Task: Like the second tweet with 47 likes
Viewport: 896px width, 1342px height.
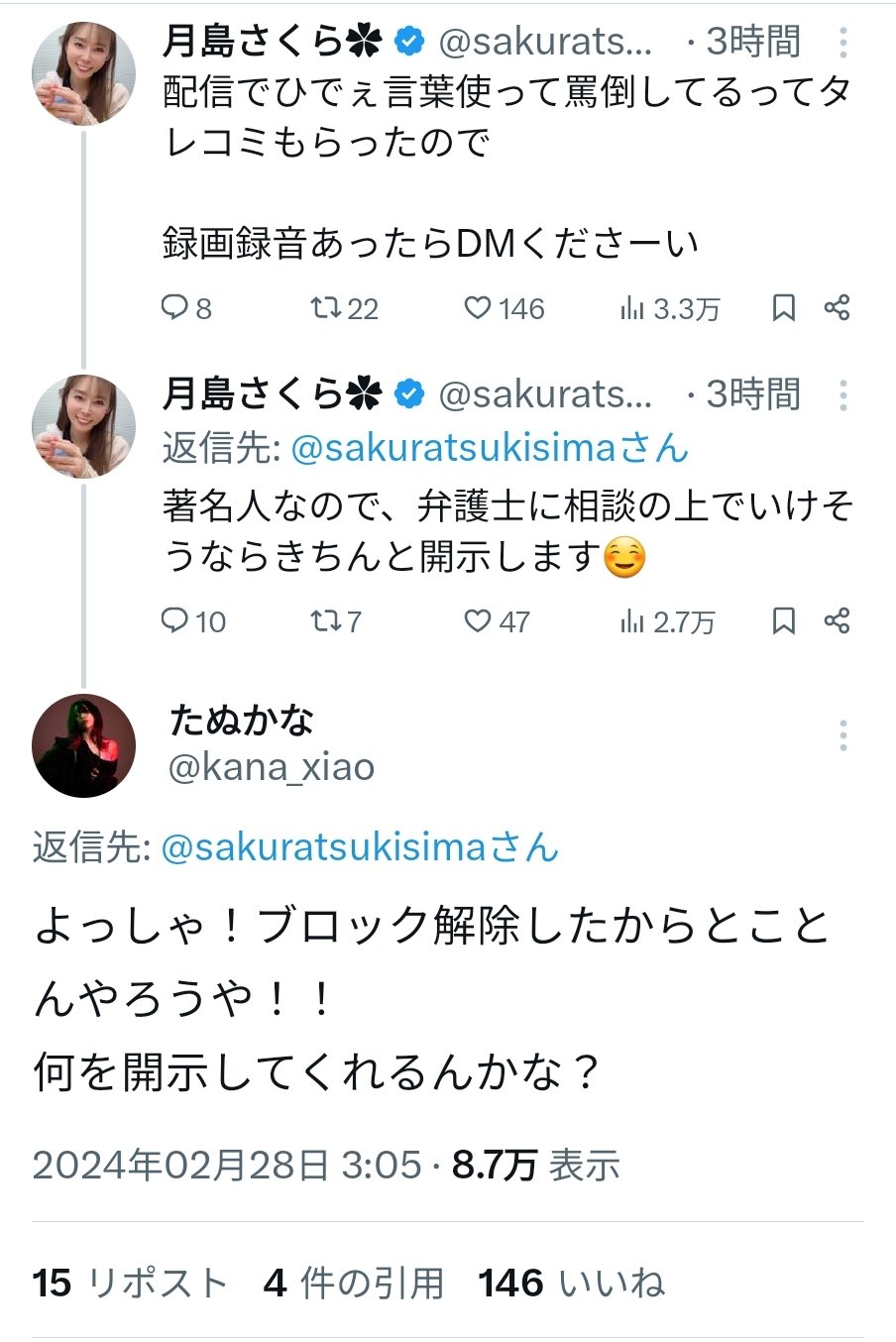Action: [x=478, y=620]
